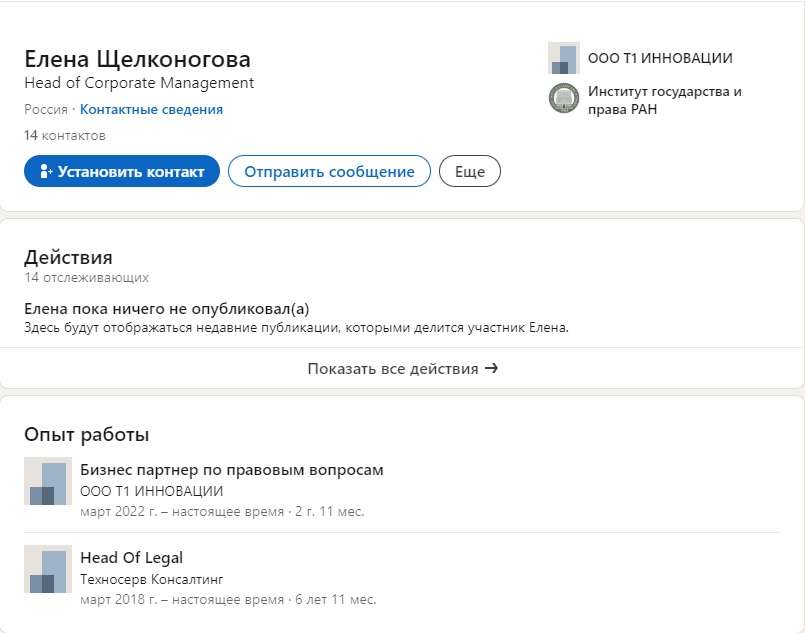Open the company logo beside Head Of Legal
805x633 pixels.
pos(48,569)
